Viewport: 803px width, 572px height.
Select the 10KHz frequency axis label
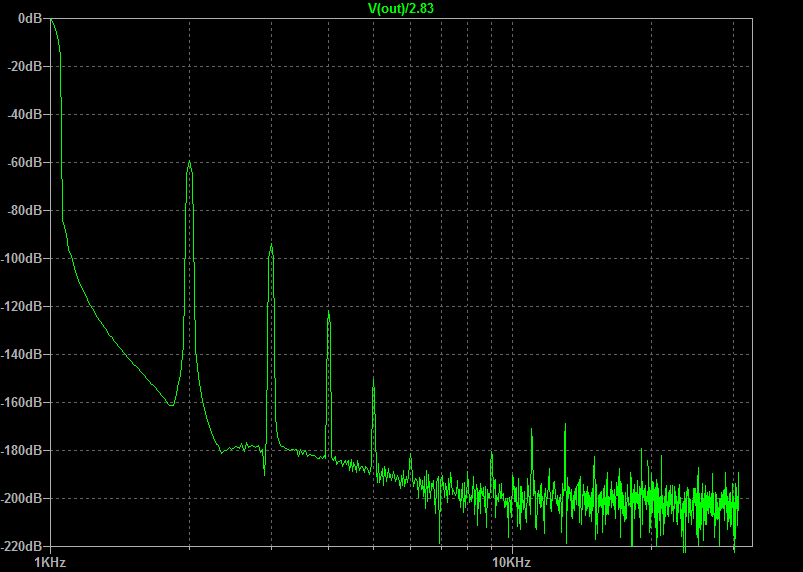tap(512, 563)
